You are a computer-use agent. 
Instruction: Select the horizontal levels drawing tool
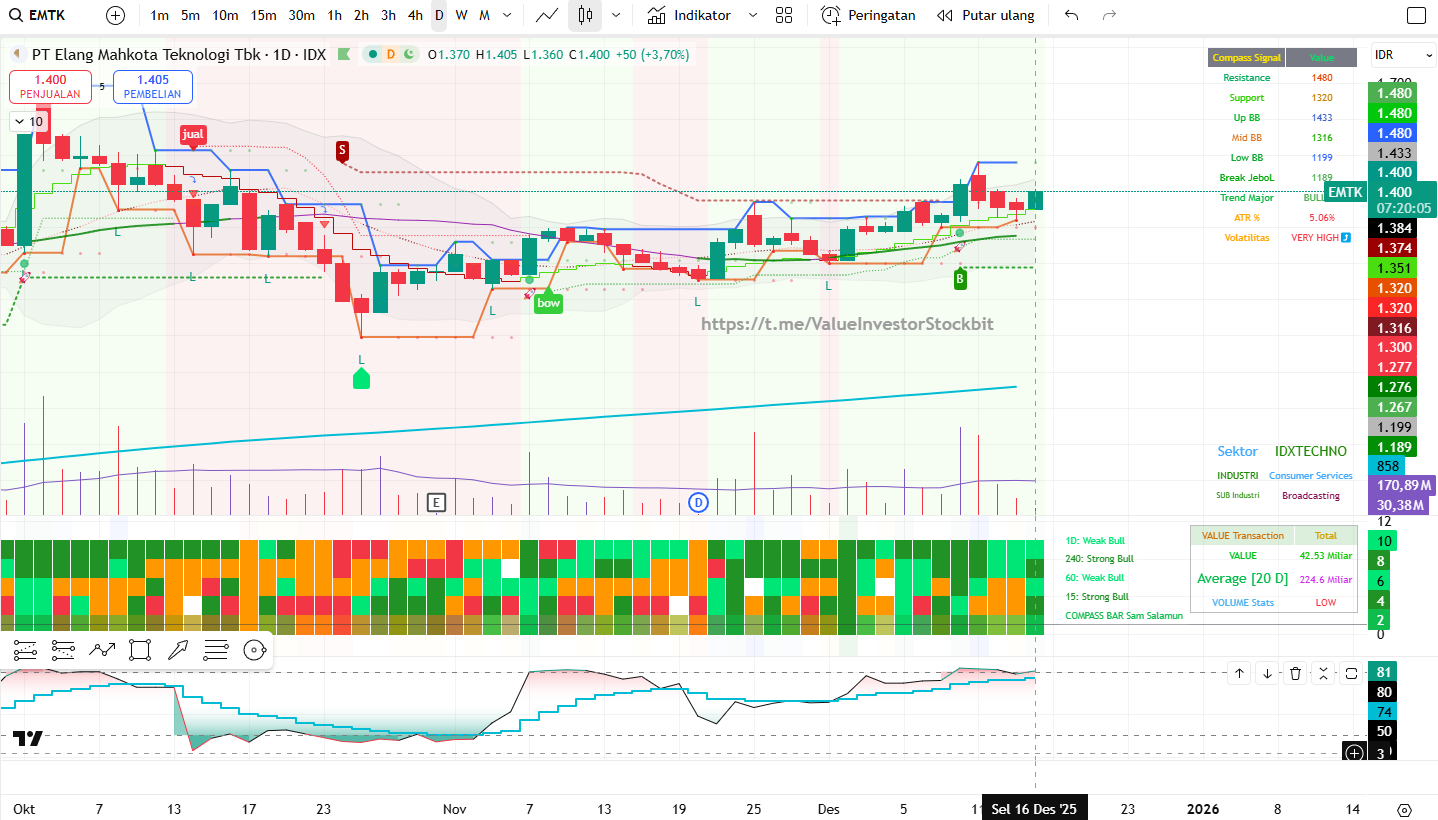216,650
